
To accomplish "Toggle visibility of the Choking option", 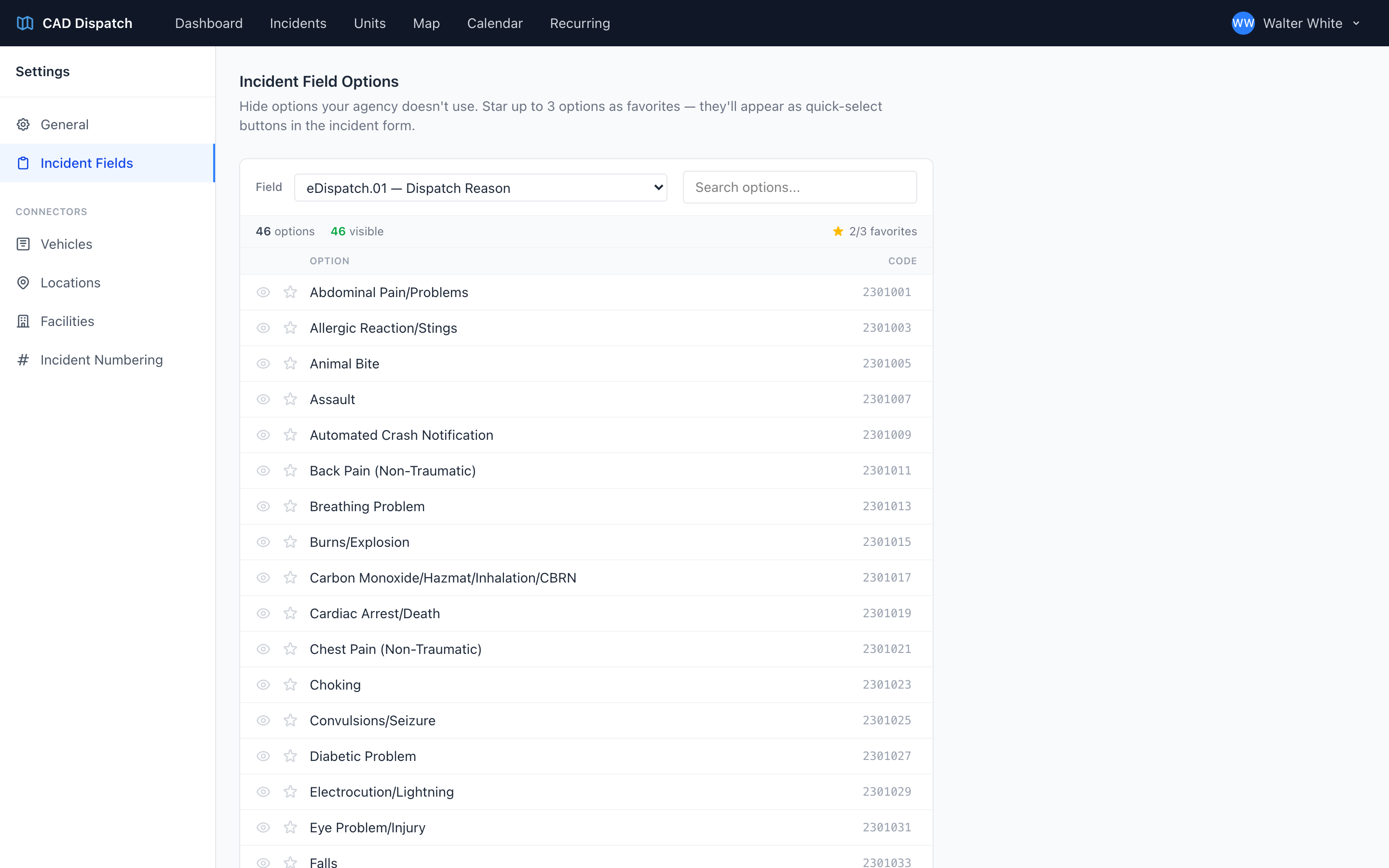I will (x=263, y=684).
